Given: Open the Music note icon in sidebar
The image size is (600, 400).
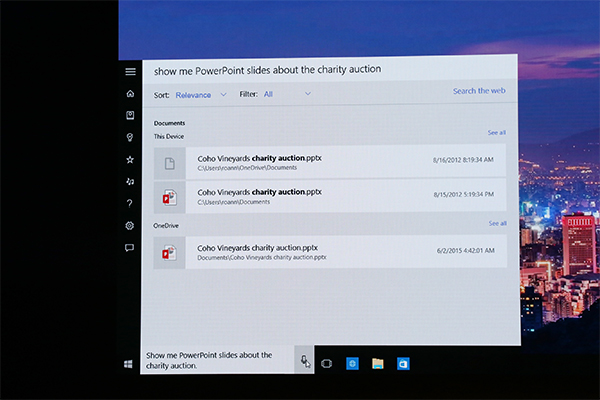Looking at the screenshot, I should tap(130, 181).
